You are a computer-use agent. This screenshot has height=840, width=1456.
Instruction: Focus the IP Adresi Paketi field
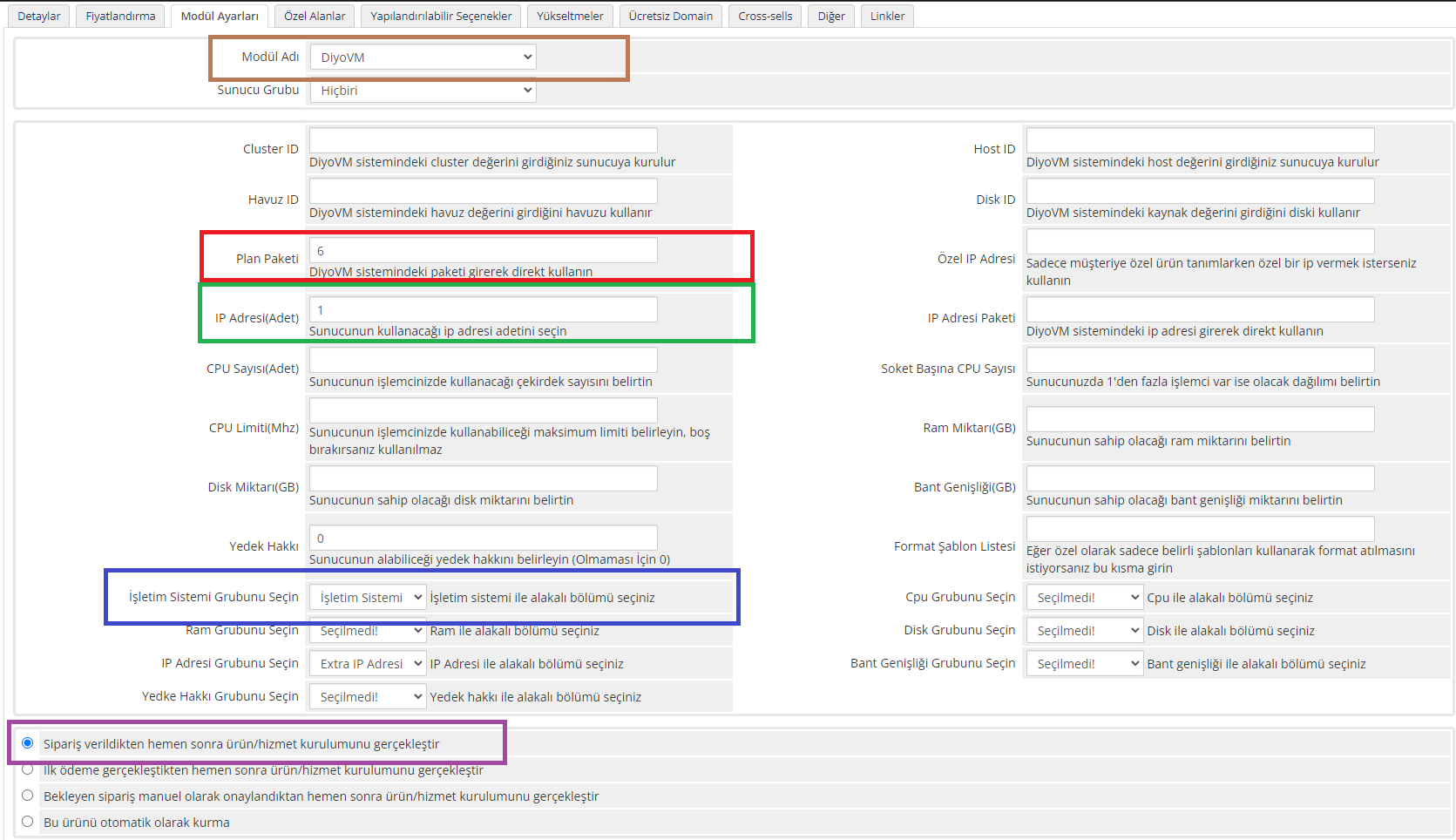click(x=1200, y=309)
